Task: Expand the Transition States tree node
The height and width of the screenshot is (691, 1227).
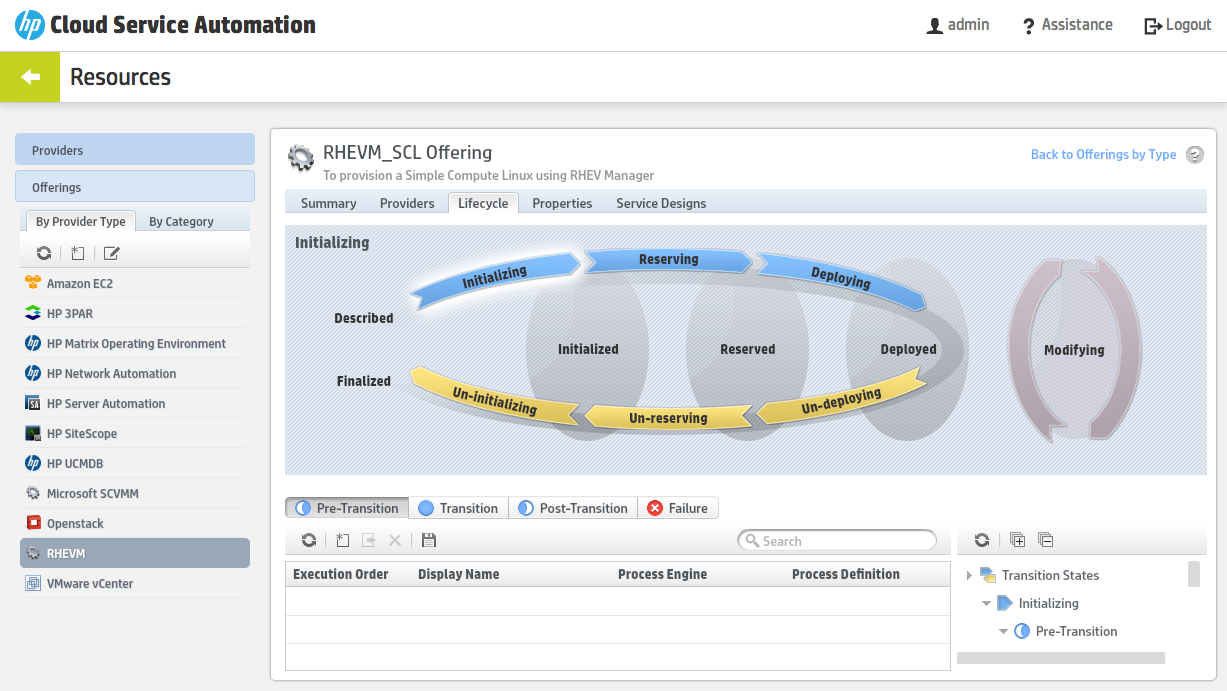Action: tap(969, 575)
